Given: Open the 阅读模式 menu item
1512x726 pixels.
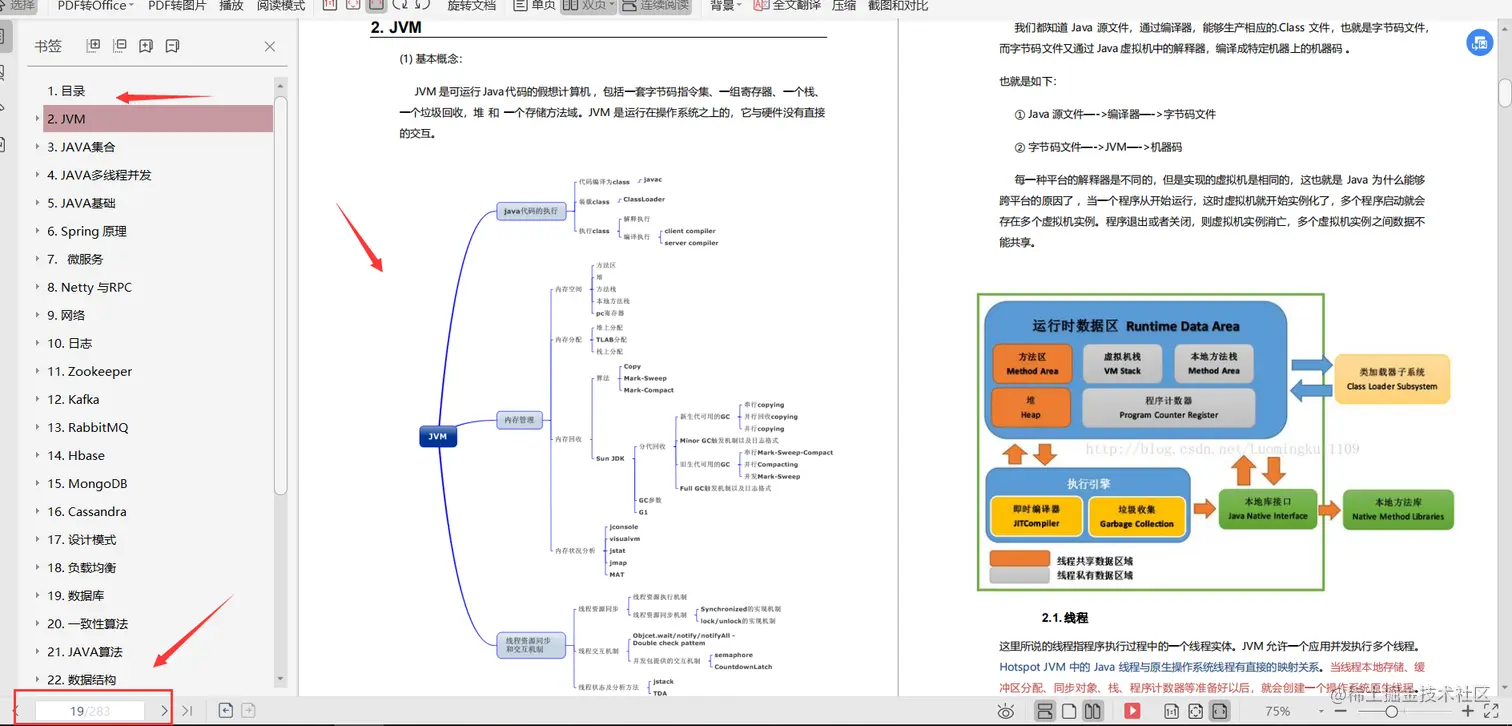Looking at the screenshot, I should [x=280, y=6].
